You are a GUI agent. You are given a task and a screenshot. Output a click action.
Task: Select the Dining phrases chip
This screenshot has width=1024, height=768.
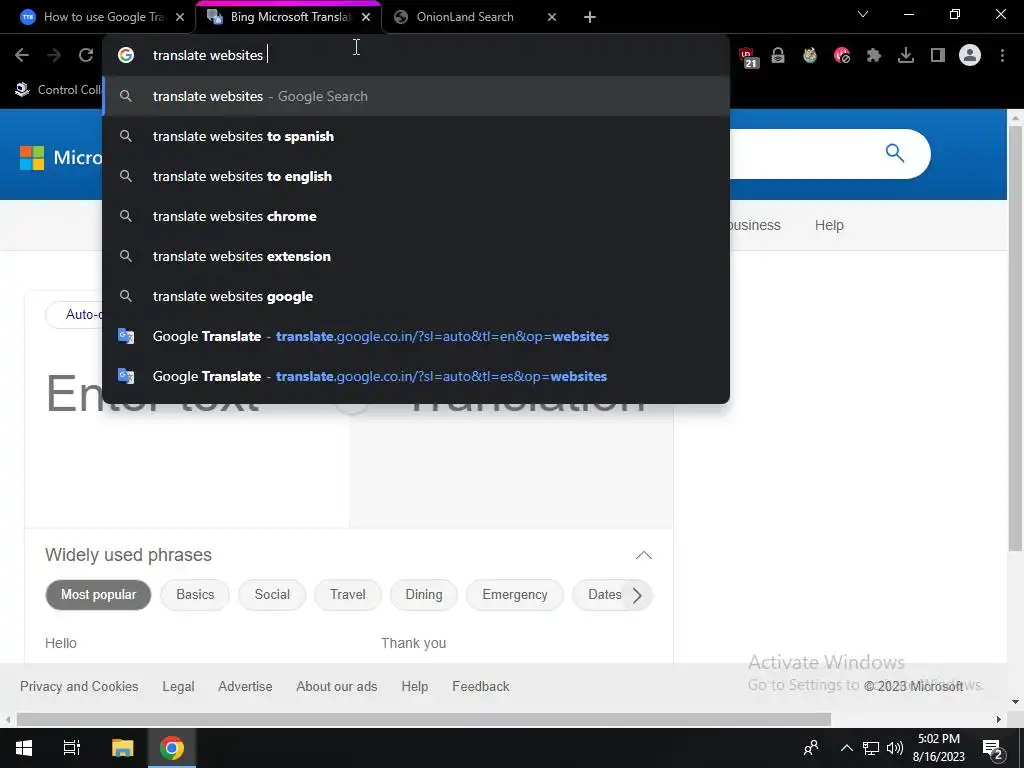coord(424,595)
